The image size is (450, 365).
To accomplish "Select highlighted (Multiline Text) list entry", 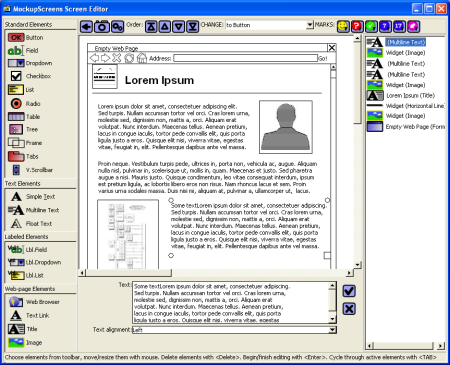I will pos(406,42).
